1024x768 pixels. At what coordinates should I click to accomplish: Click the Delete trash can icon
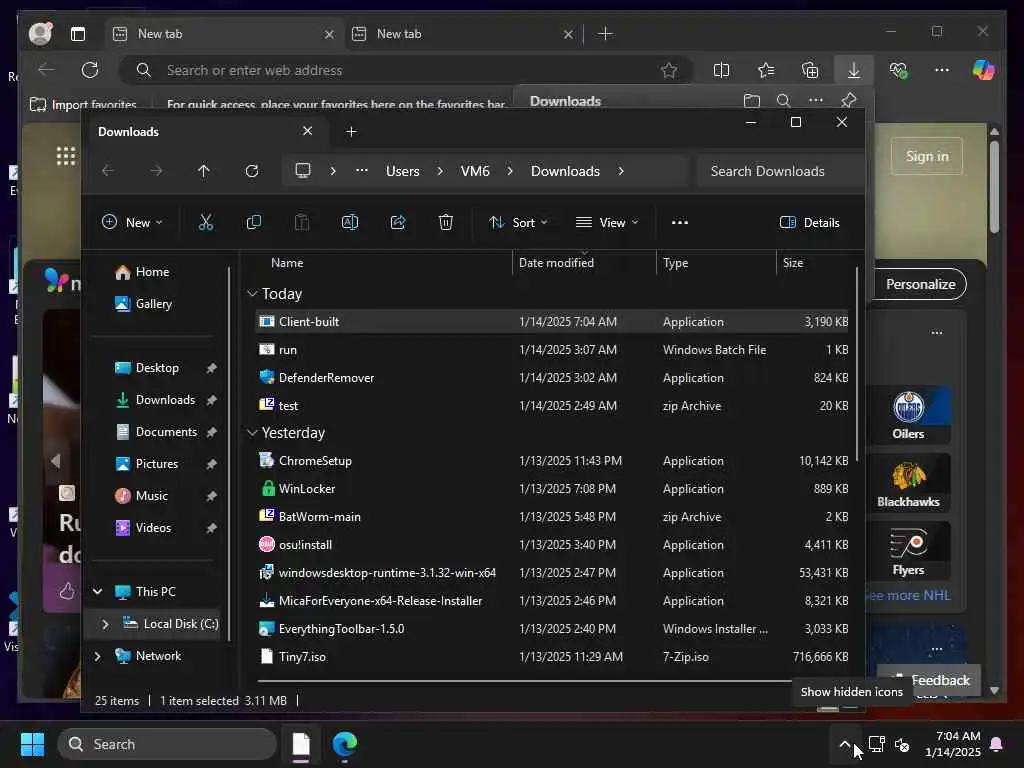coord(445,223)
